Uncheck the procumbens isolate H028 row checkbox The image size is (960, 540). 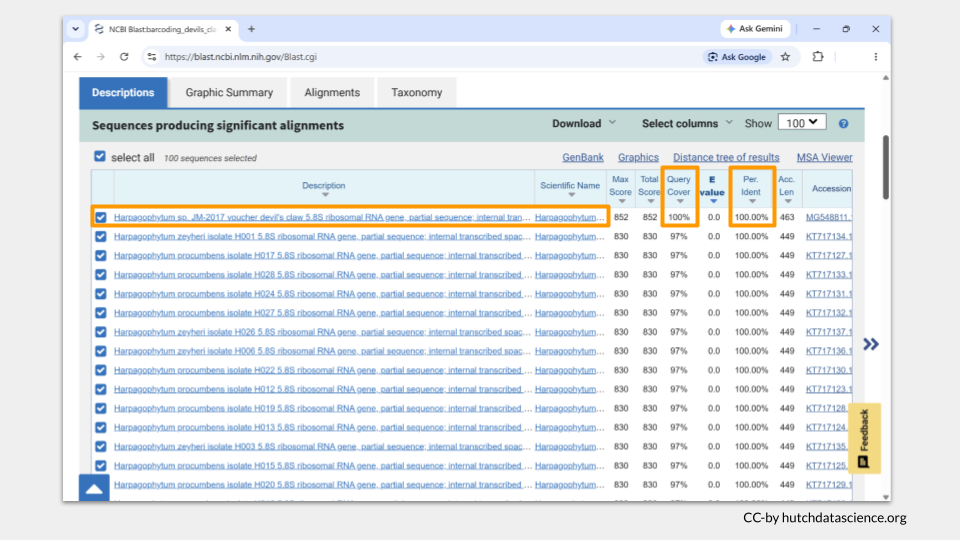pyautogui.click(x=101, y=275)
